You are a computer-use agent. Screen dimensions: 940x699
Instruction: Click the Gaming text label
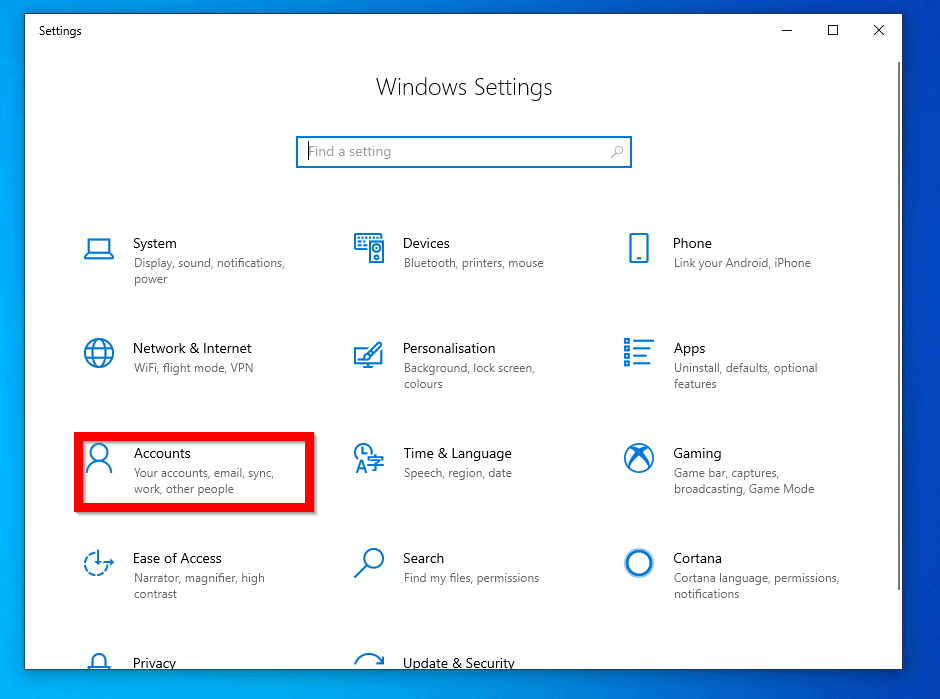[697, 453]
